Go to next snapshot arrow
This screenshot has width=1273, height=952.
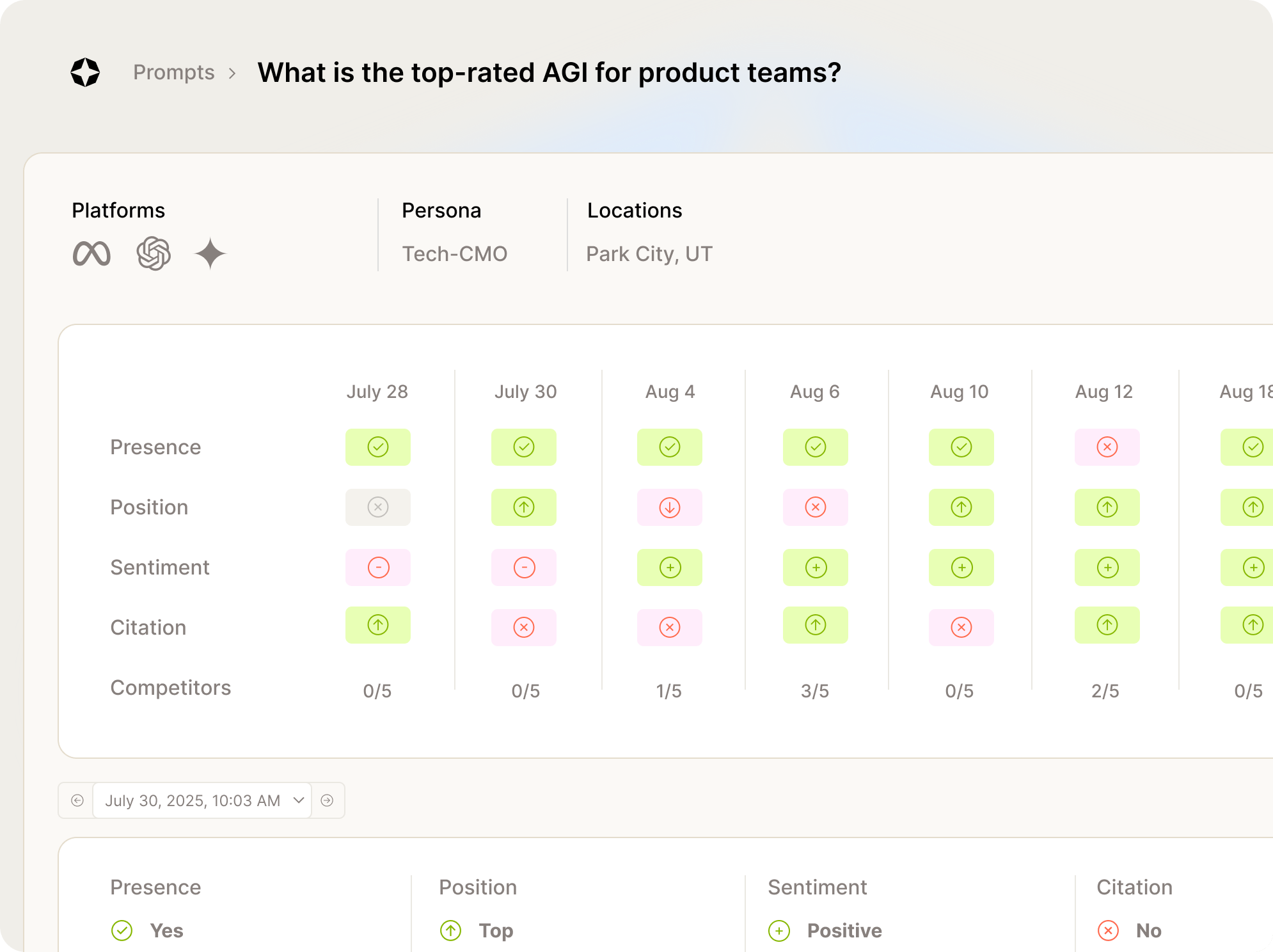pyautogui.click(x=327, y=800)
